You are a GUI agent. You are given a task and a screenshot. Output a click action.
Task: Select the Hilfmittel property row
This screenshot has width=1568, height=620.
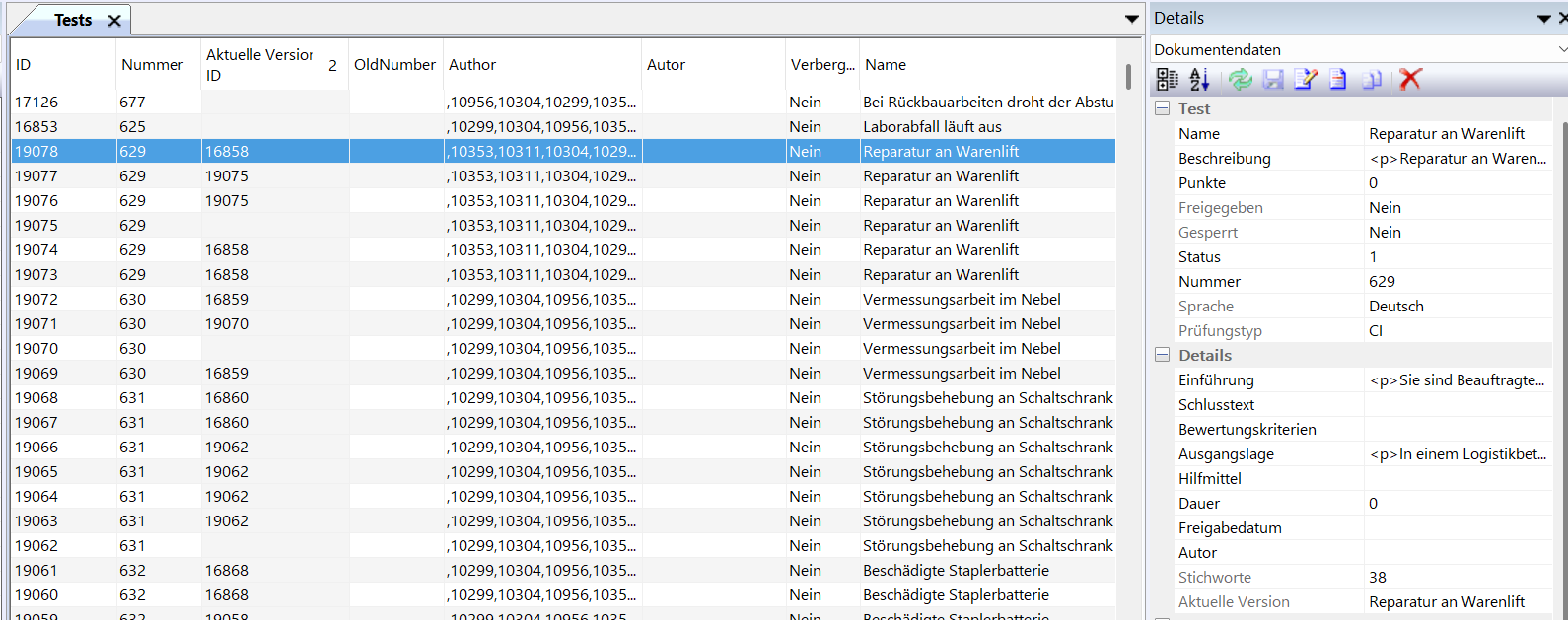click(x=1363, y=478)
